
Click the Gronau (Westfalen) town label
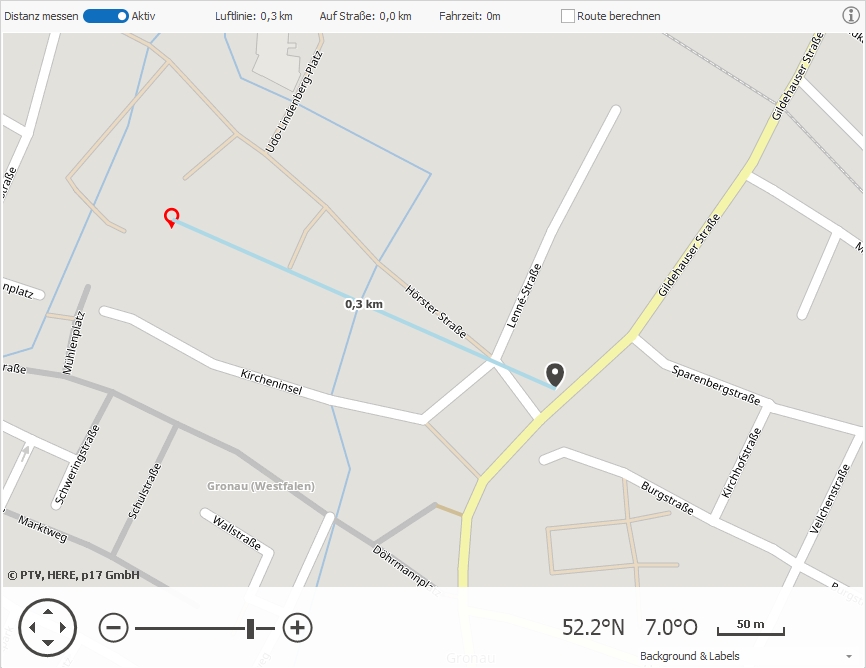click(261, 486)
